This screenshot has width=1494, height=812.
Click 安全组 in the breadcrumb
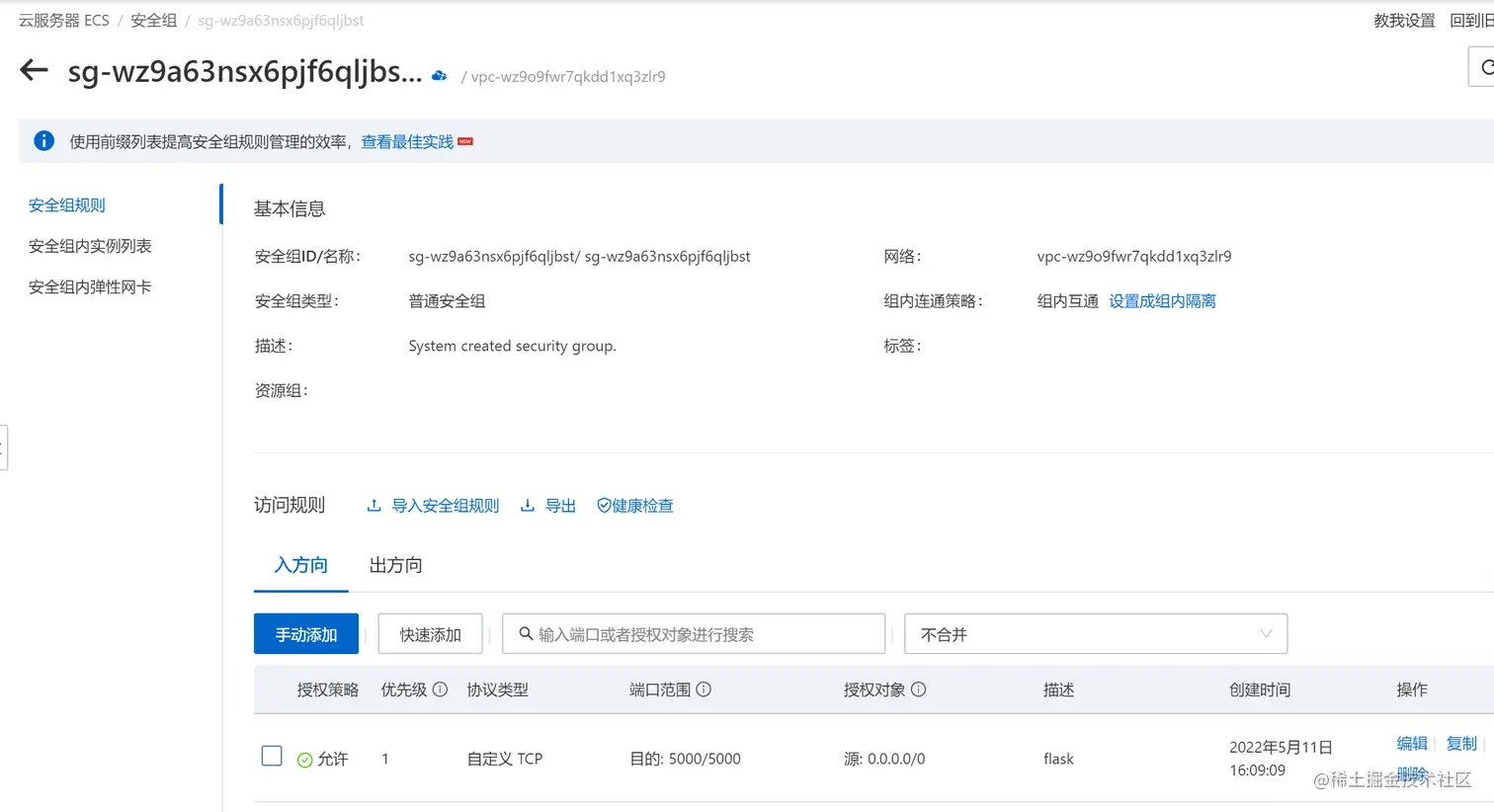[x=154, y=20]
